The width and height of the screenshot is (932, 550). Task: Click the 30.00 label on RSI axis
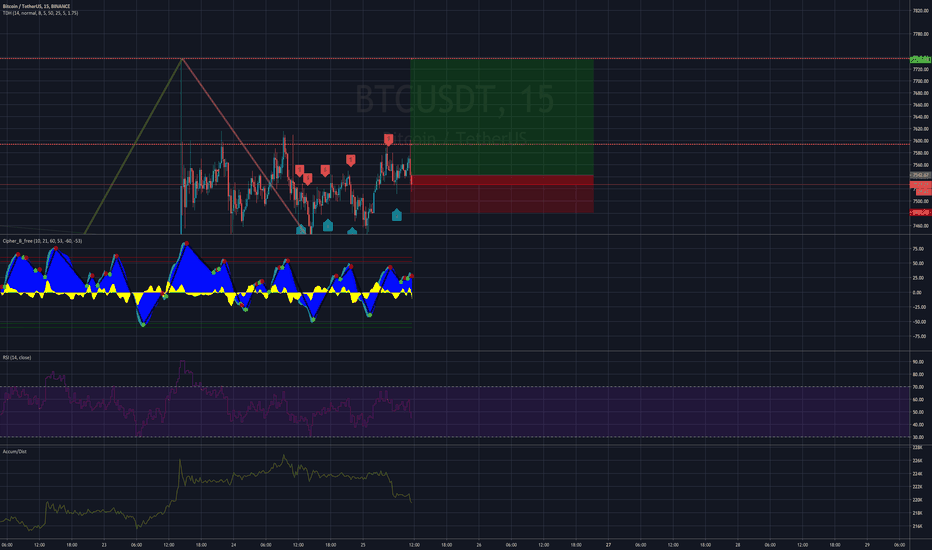coord(918,438)
